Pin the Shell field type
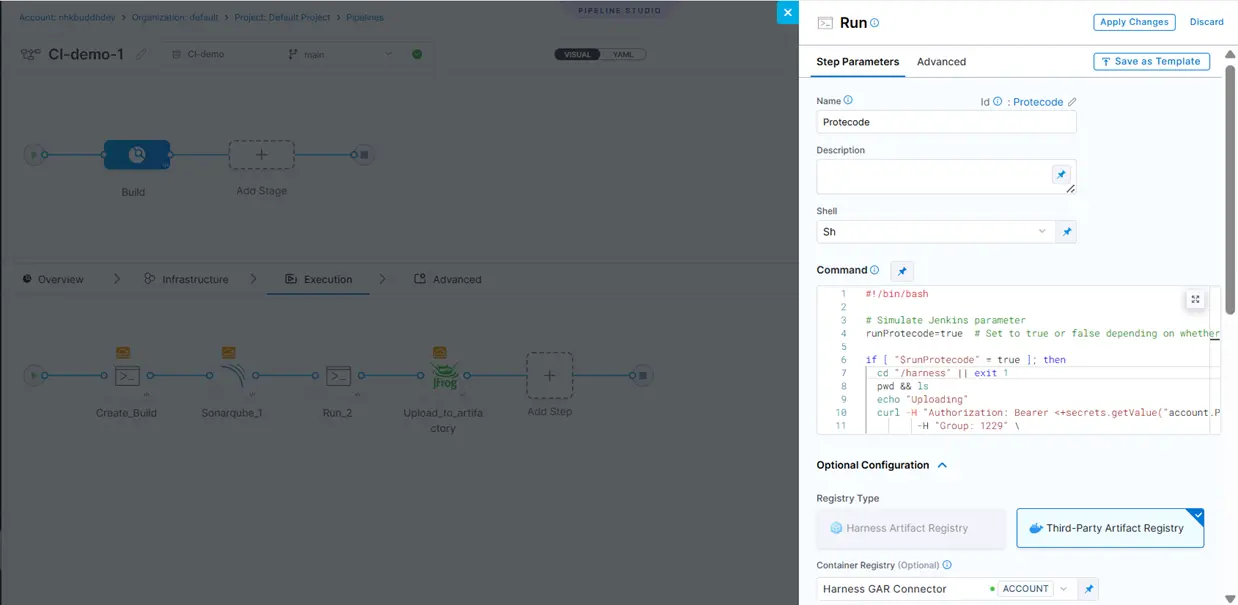Image resolution: width=1238 pixels, height=605 pixels. click(1066, 232)
